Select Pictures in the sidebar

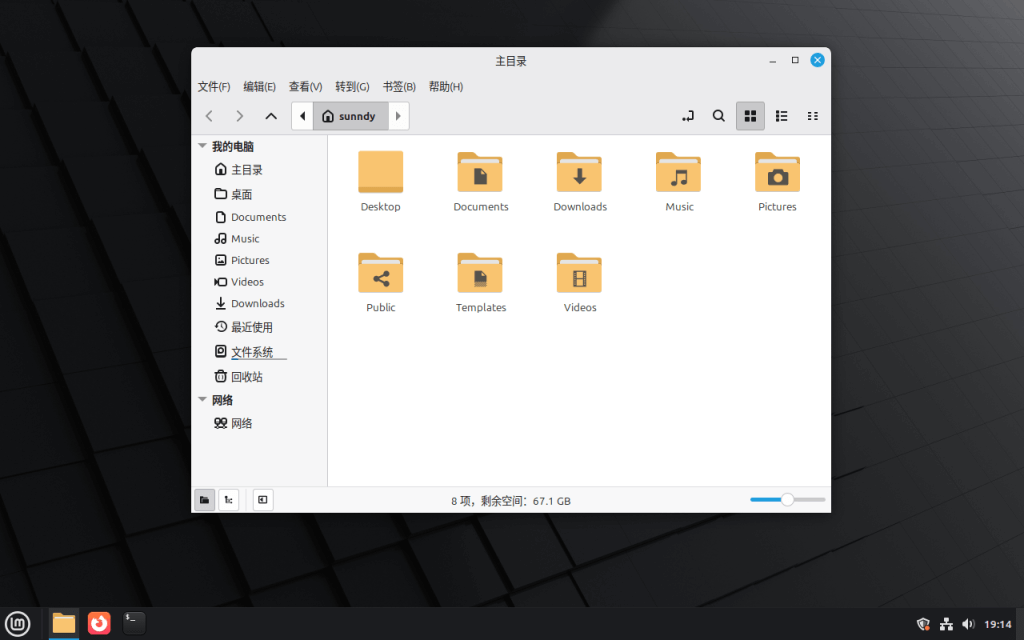(x=242, y=260)
